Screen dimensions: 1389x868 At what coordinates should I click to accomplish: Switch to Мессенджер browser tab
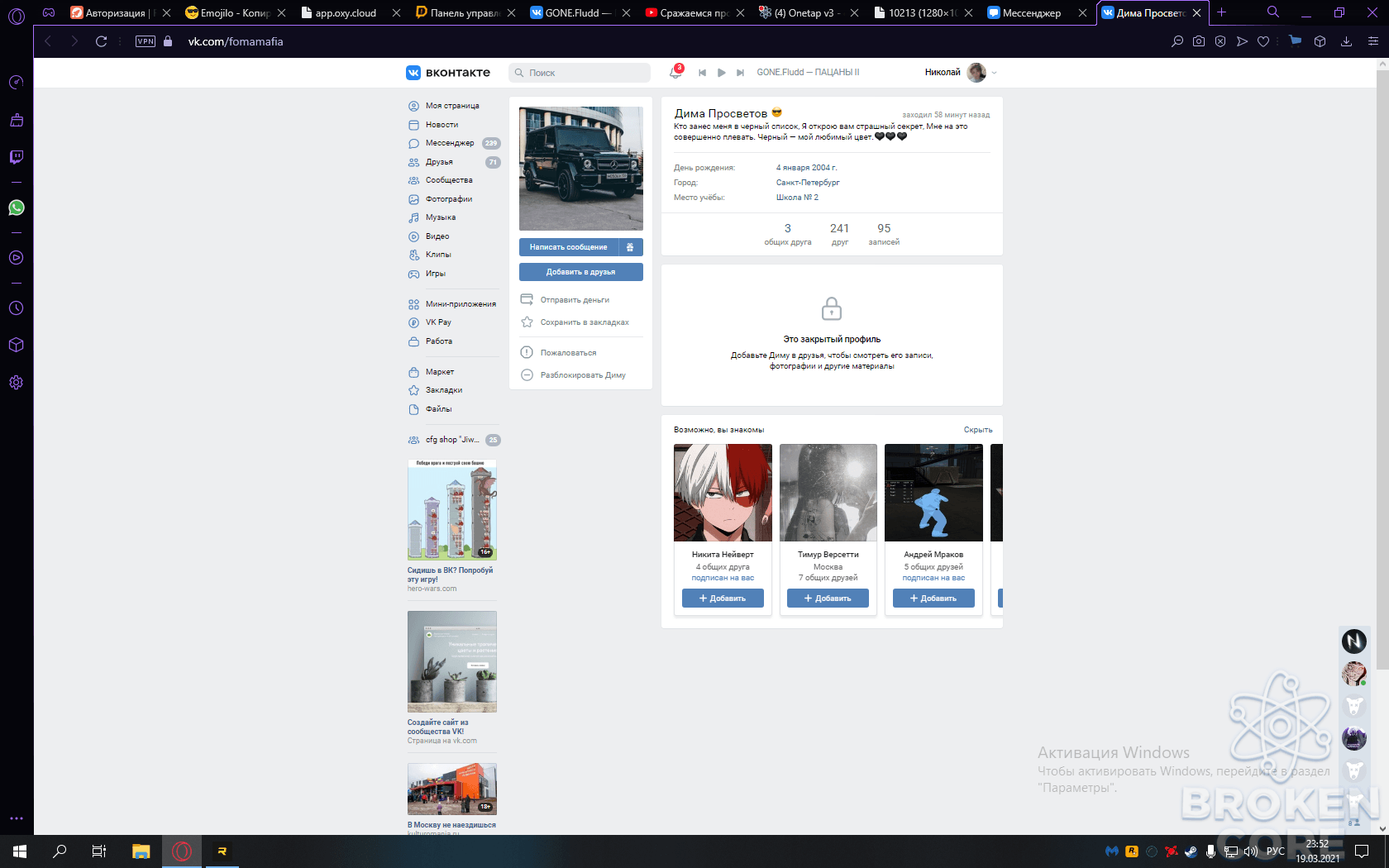pos(1037,12)
